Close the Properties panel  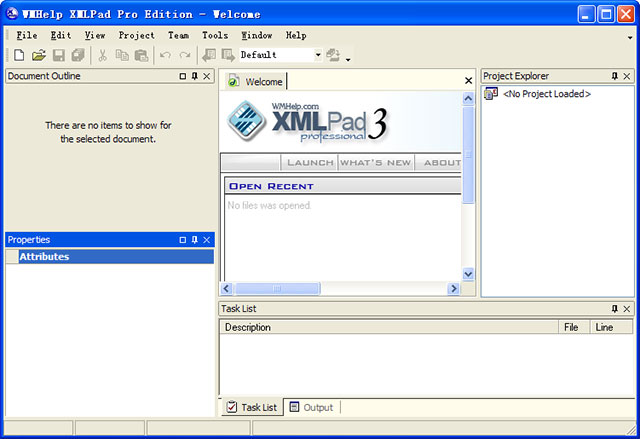207,240
